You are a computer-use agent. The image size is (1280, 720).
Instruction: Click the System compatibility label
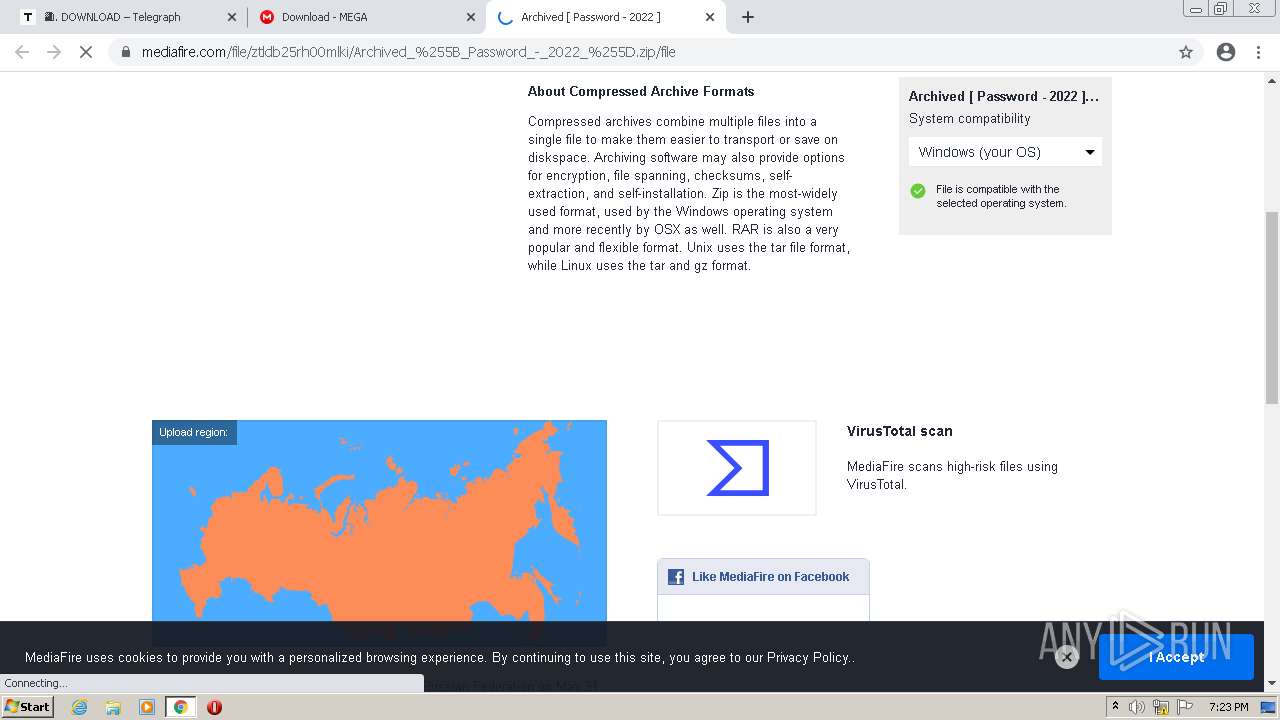(x=969, y=118)
